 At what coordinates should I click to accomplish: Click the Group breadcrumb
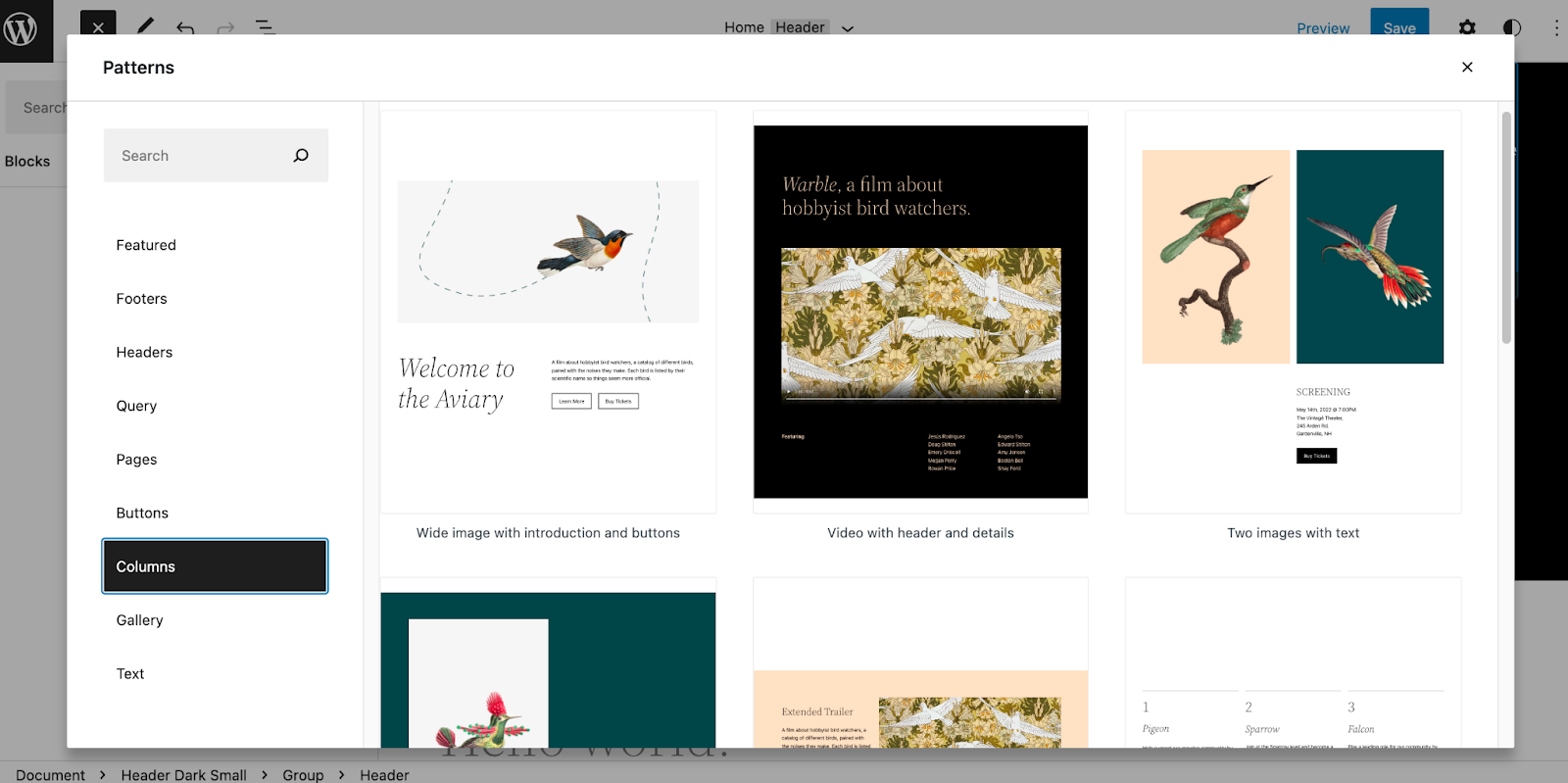pyautogui.click(x=303, y=774)
